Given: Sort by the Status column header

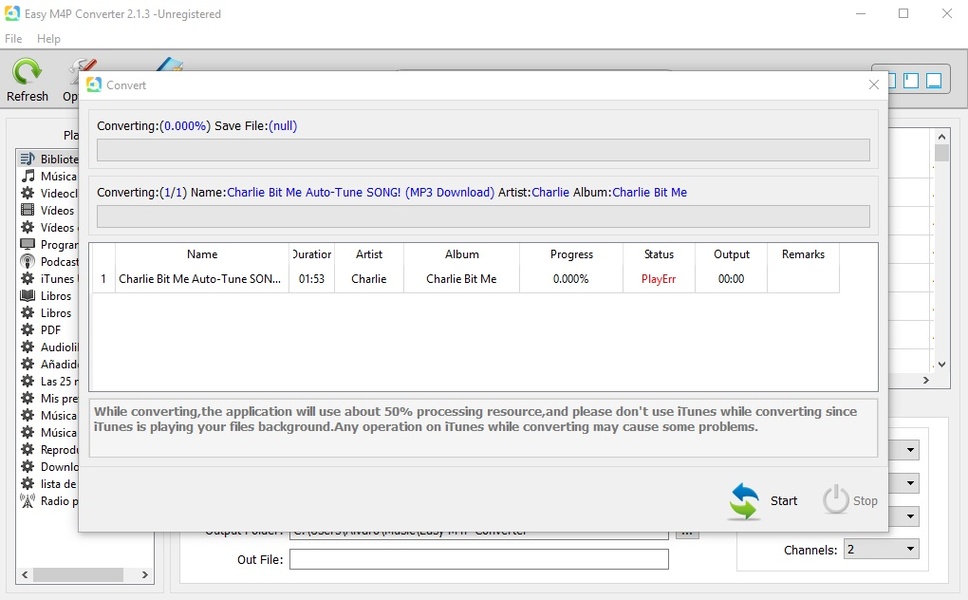Looking at the screenshot, I should (x=659, y=254).
